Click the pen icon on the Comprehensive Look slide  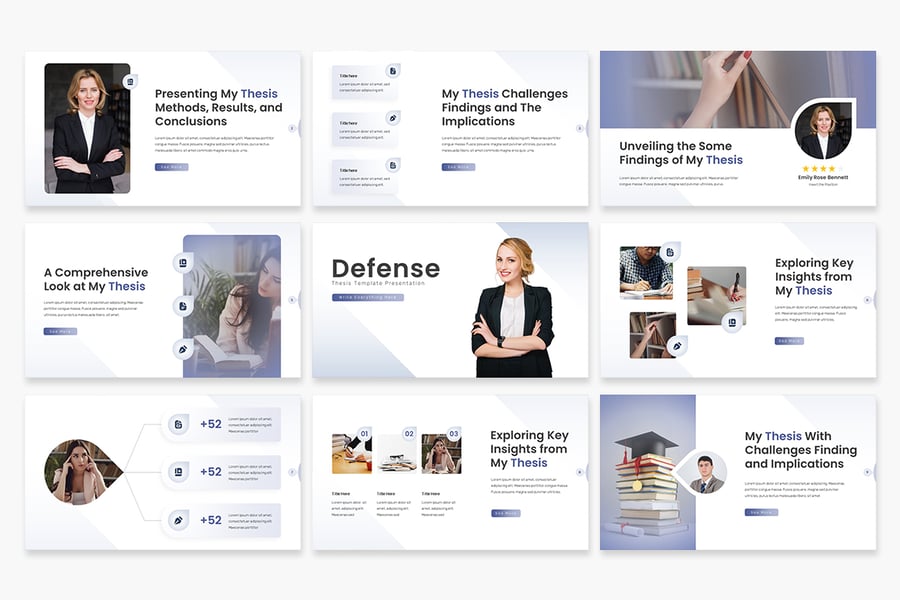pos(181,349)
